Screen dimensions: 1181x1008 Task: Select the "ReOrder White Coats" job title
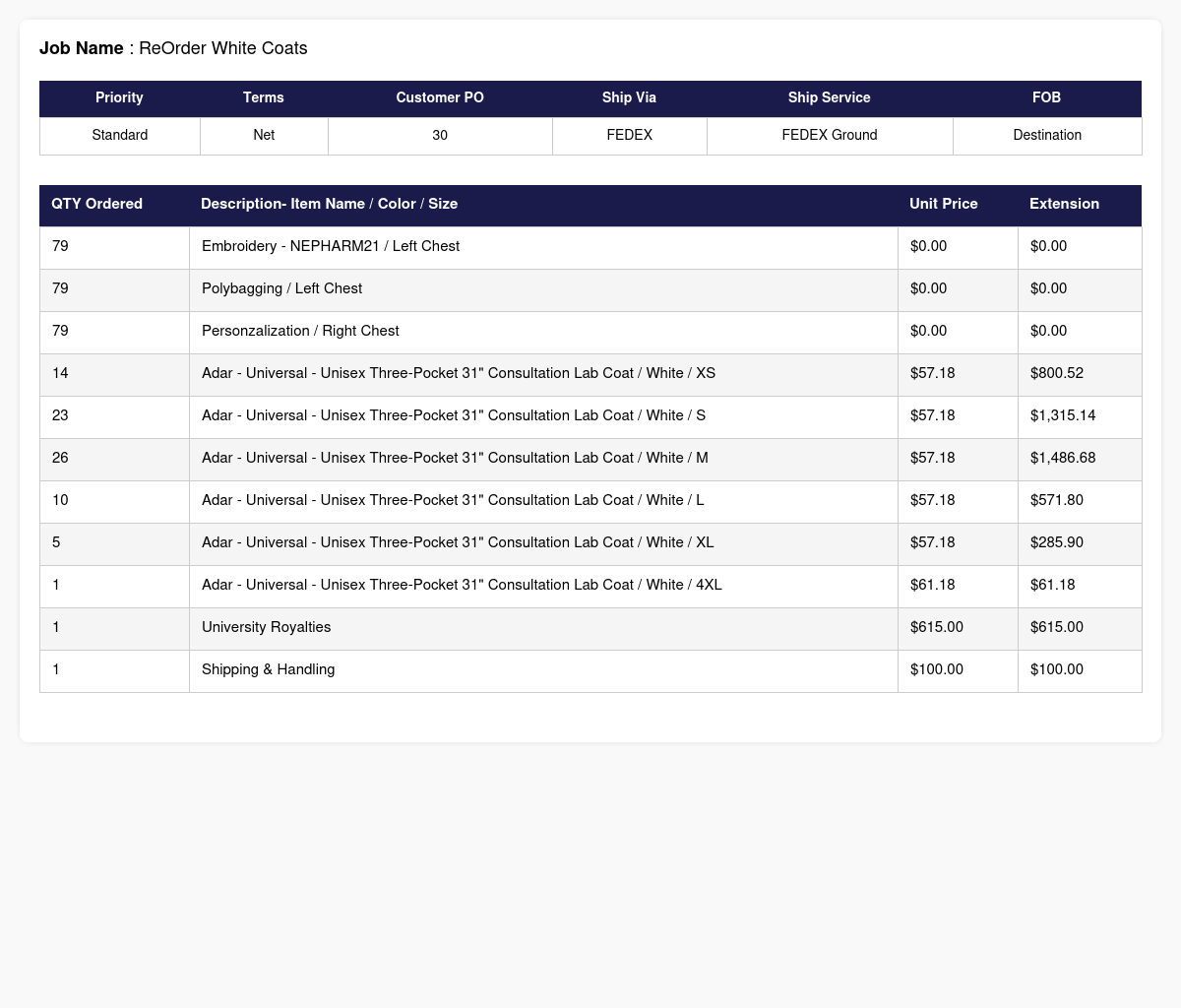[223, 48]
